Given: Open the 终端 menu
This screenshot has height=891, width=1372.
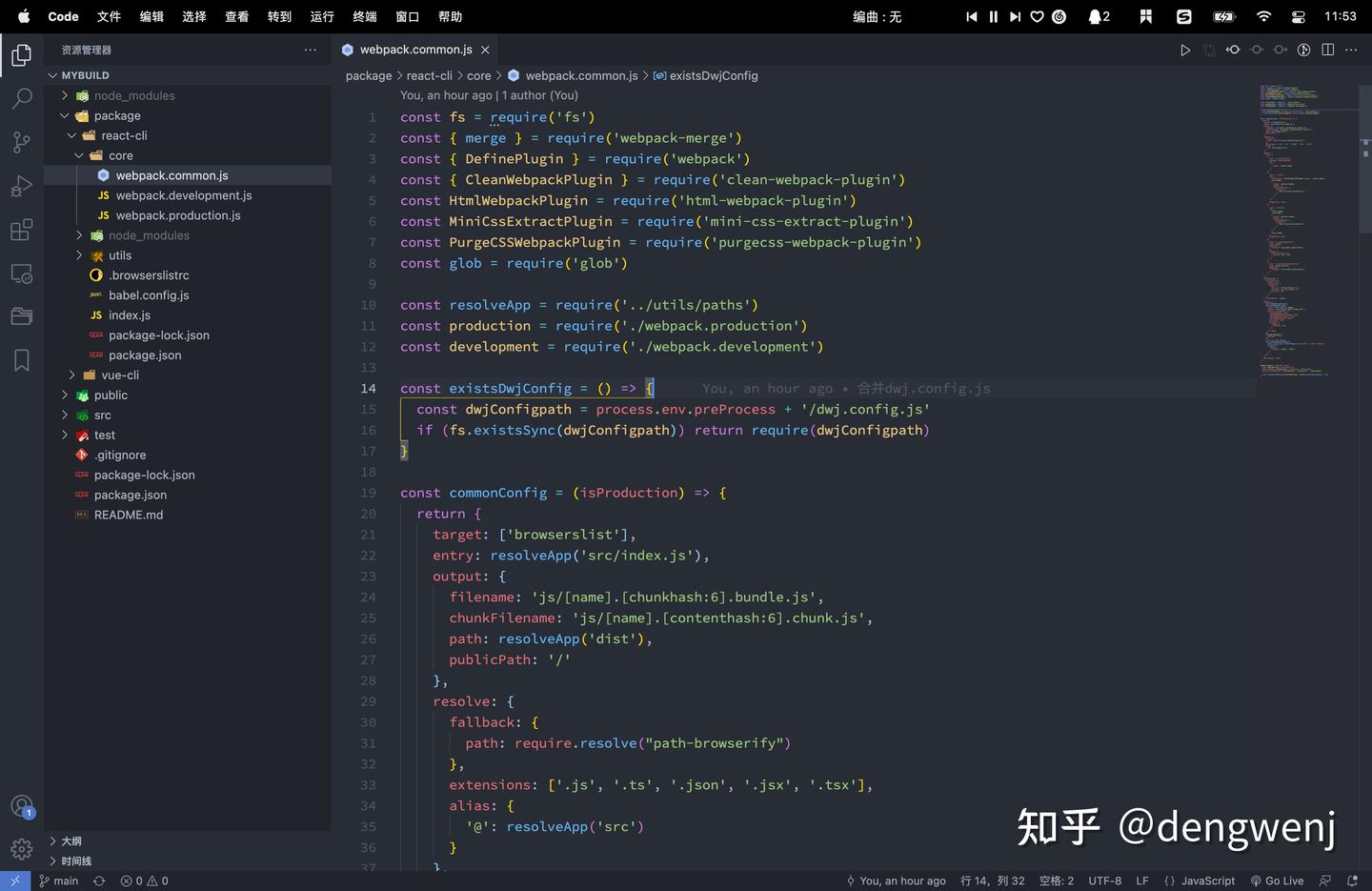Looking at the screenshot, I should 364,16.
